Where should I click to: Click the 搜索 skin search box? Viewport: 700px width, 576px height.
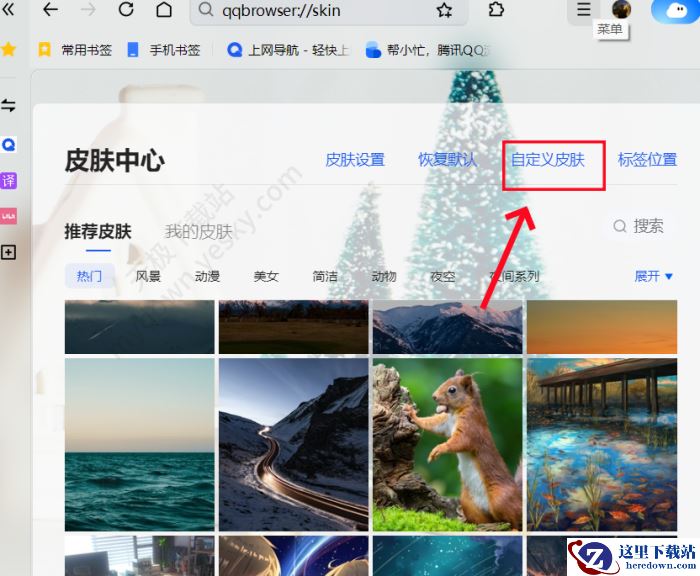tap(638, 226)
